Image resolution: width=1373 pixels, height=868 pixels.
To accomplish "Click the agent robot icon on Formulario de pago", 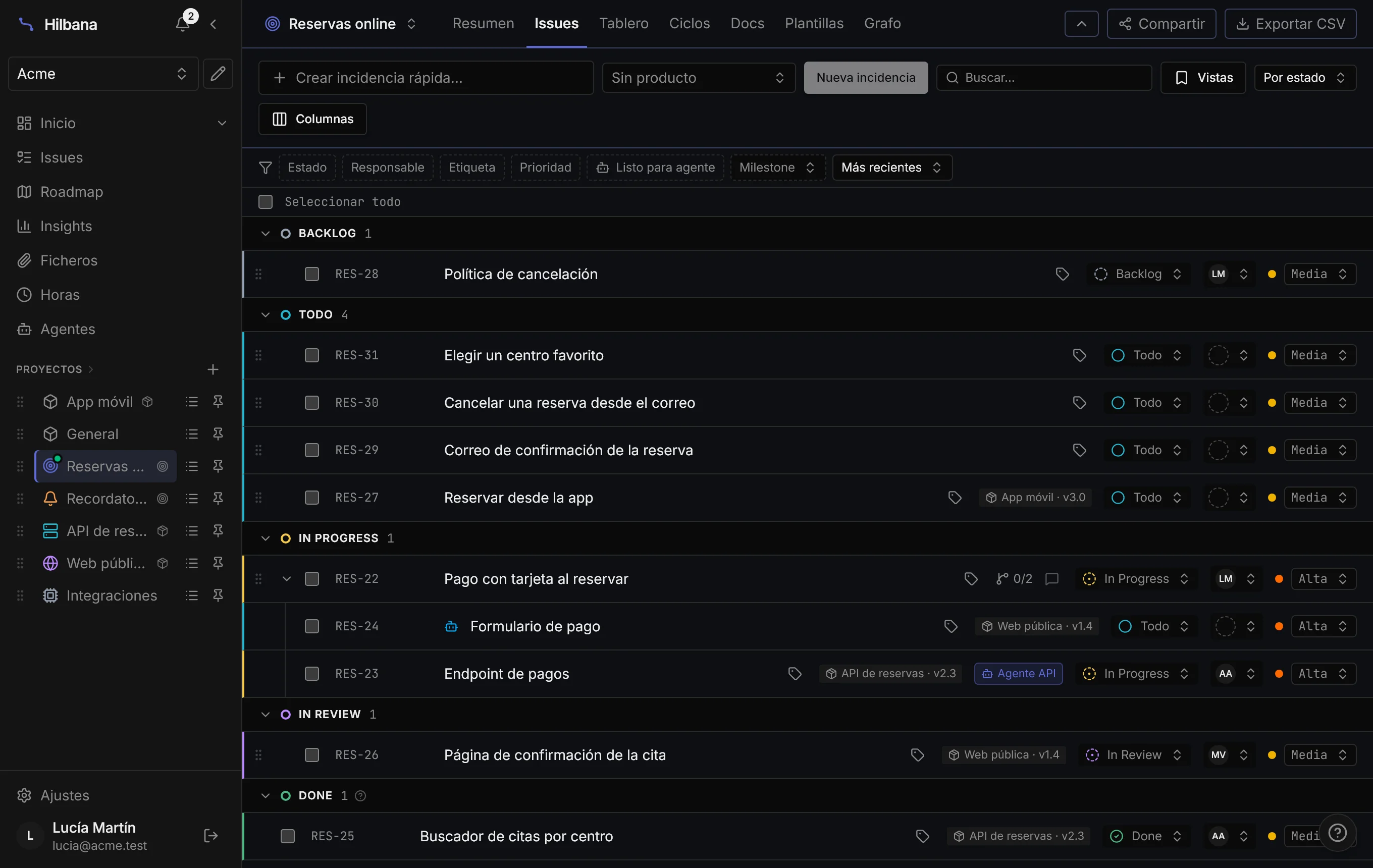I will pos(451,626).
